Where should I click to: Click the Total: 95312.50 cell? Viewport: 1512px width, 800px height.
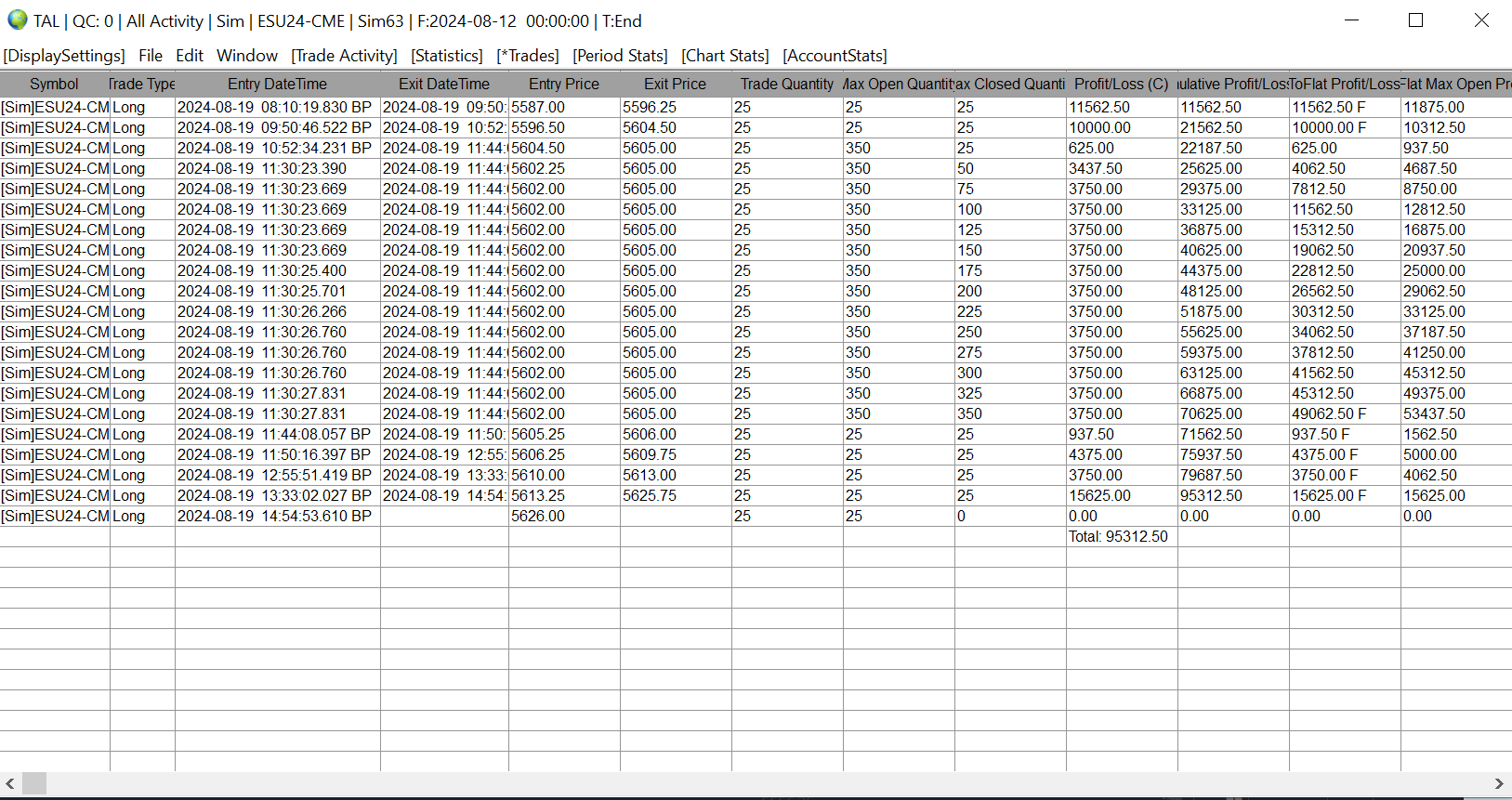(1122, 536)
